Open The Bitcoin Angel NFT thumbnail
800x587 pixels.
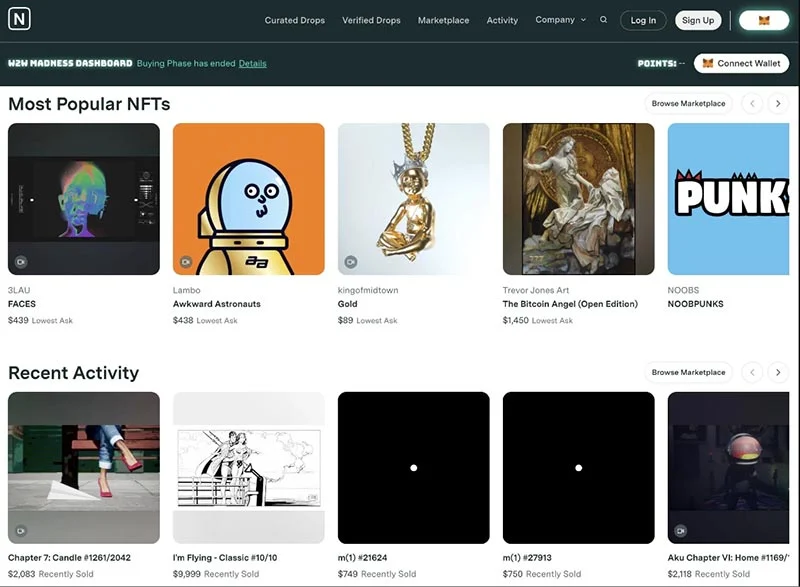(x=579, y=199)
